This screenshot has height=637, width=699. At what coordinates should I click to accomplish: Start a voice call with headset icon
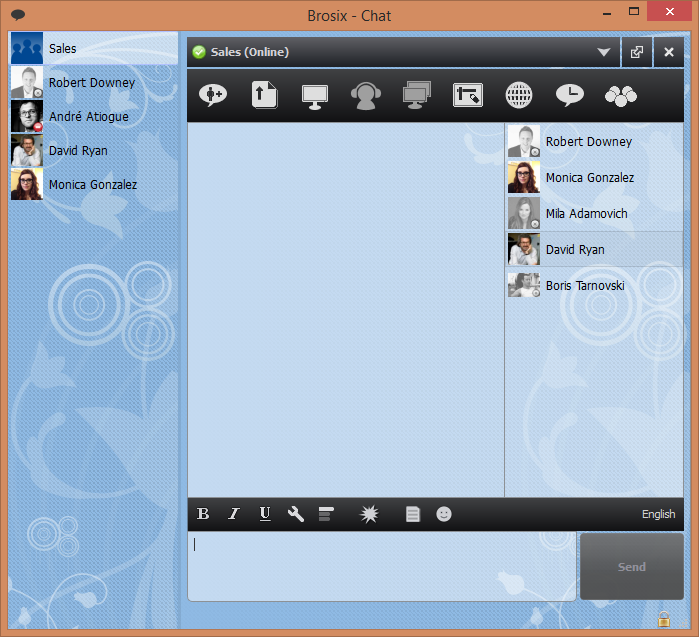pyautogui.click(x=366, y=96)
